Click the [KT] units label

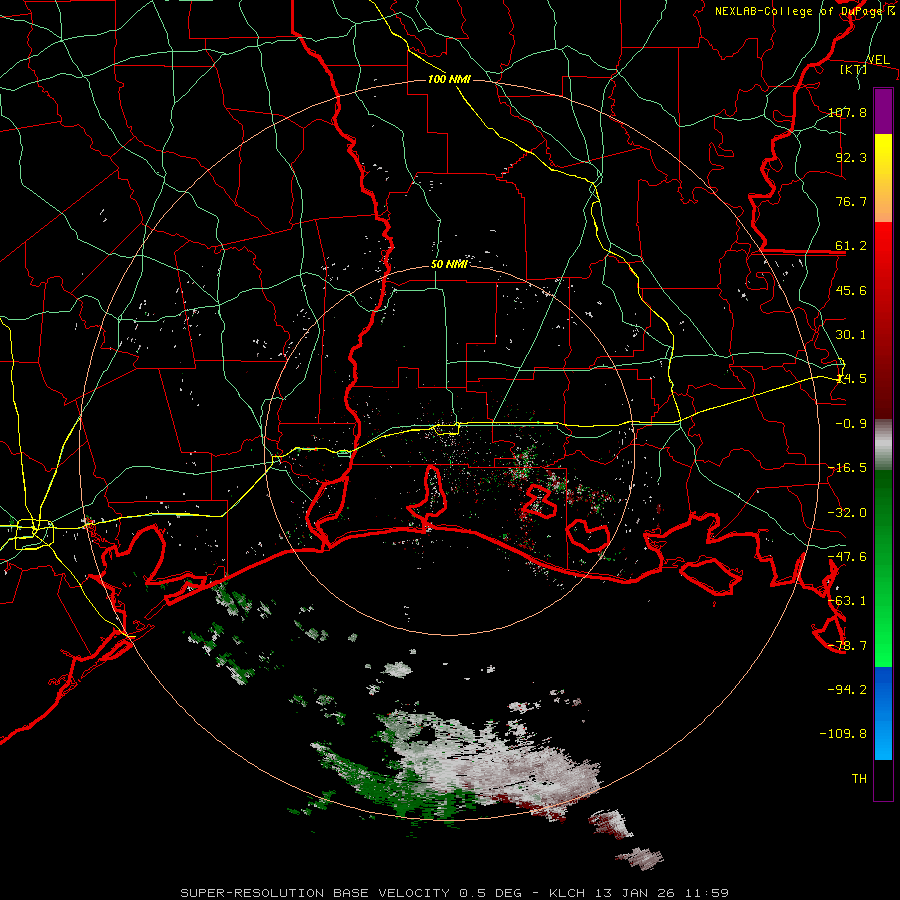coord(853,69)
